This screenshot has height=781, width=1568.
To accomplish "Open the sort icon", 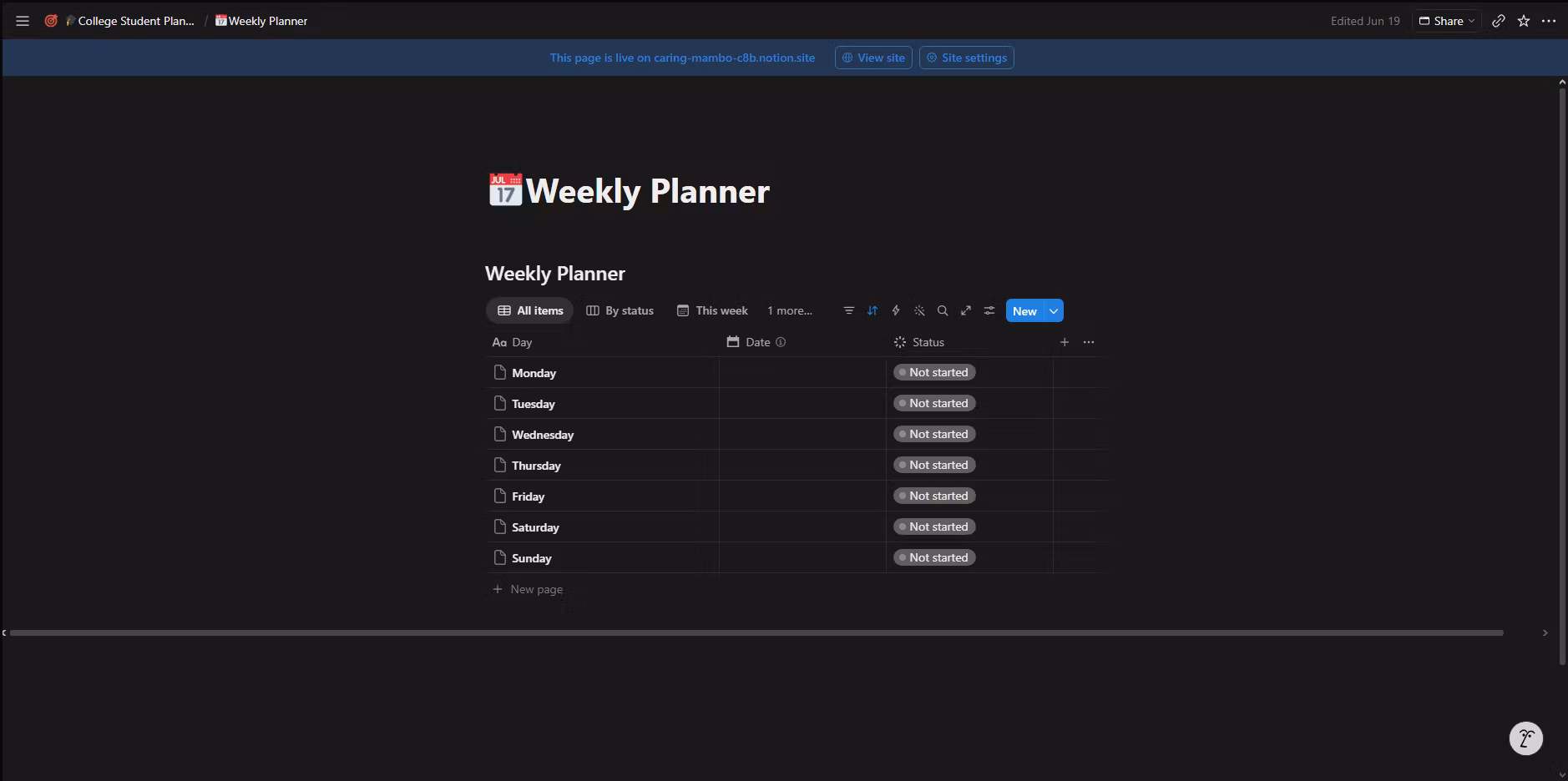I will click(873, 310).
